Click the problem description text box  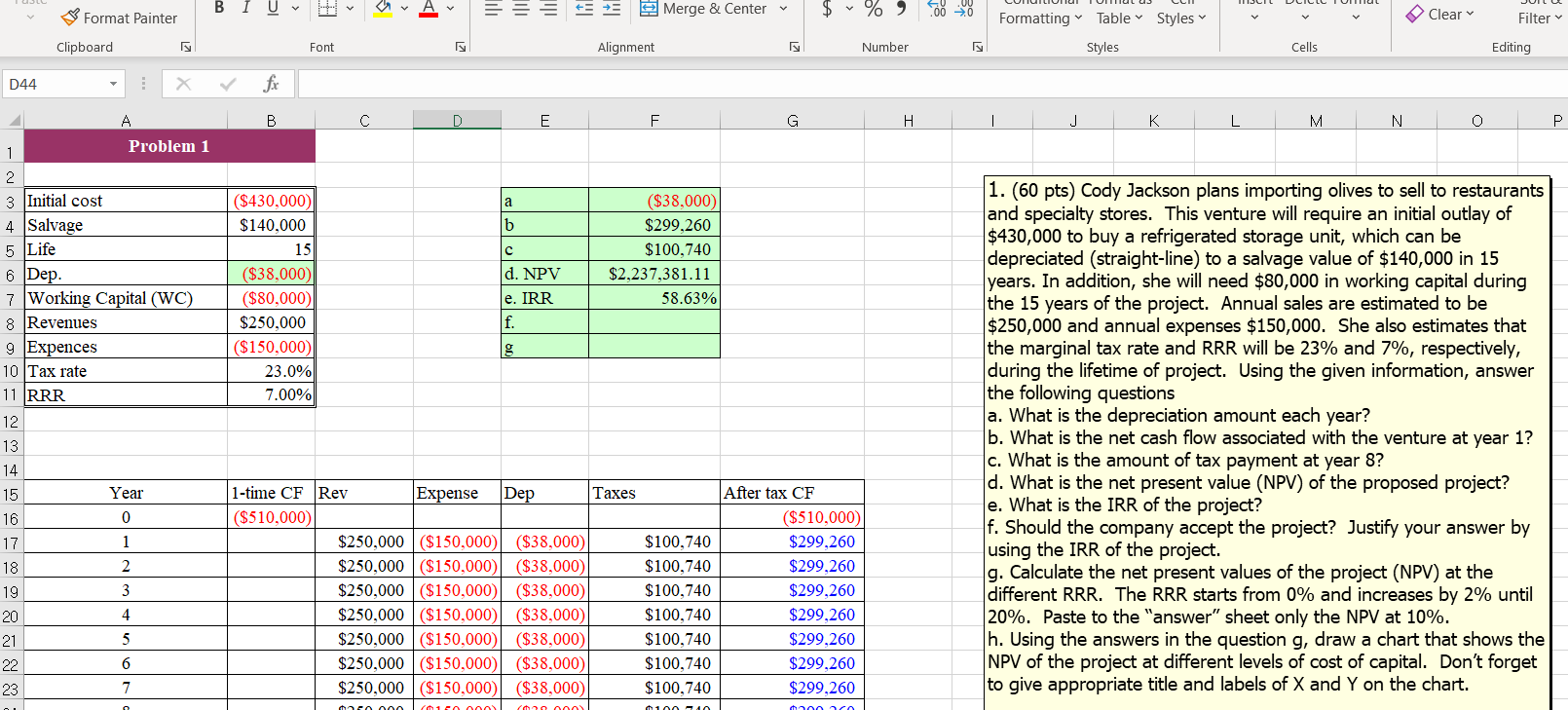tap(1266, 443)
